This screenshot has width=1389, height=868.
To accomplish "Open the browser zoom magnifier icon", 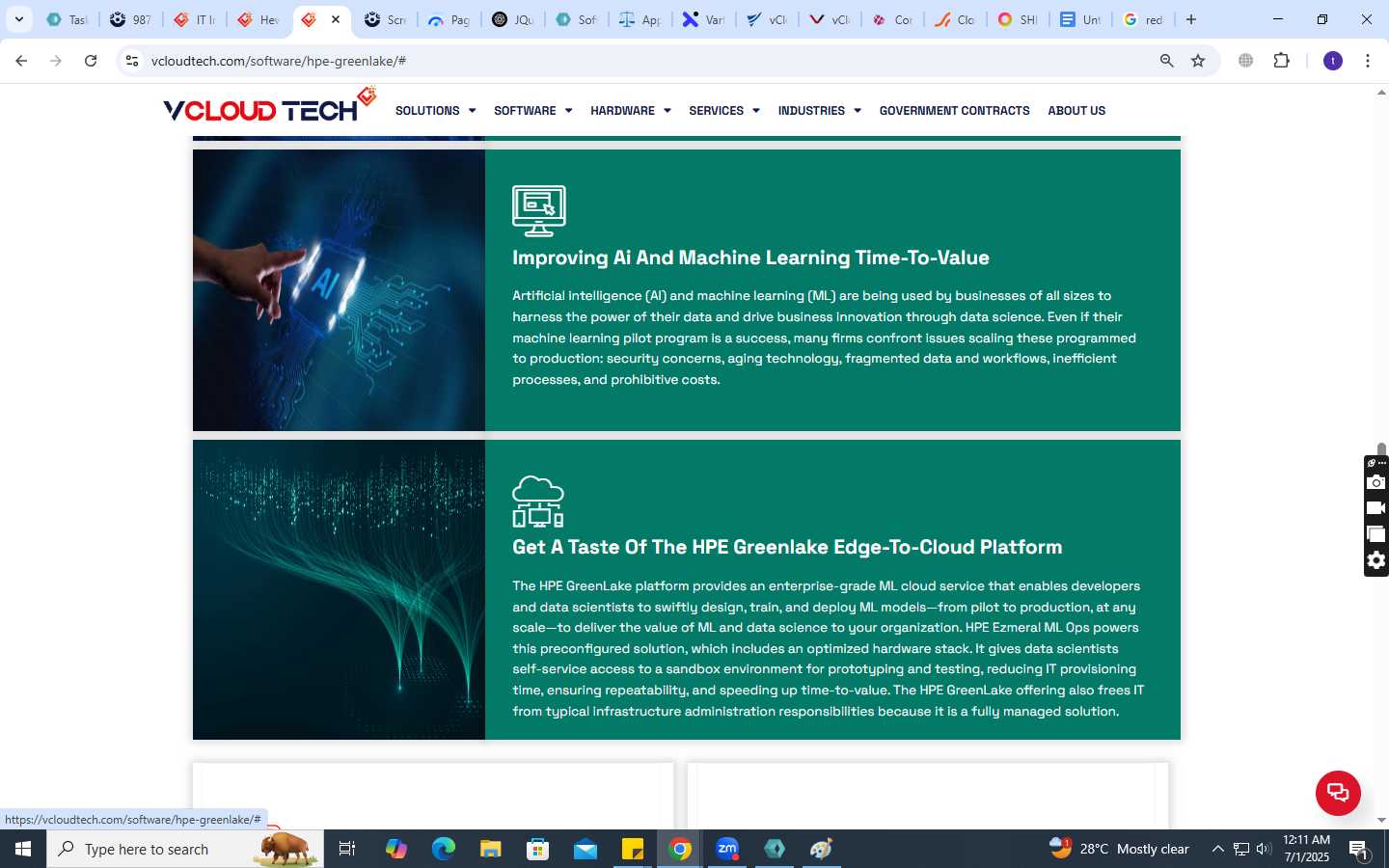I will (1167, 61).
